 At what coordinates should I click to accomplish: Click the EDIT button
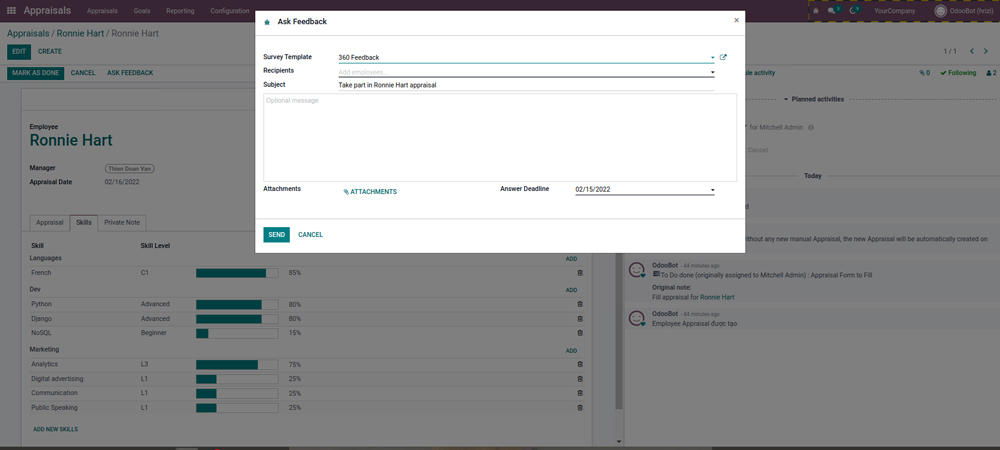click(19, 52)
